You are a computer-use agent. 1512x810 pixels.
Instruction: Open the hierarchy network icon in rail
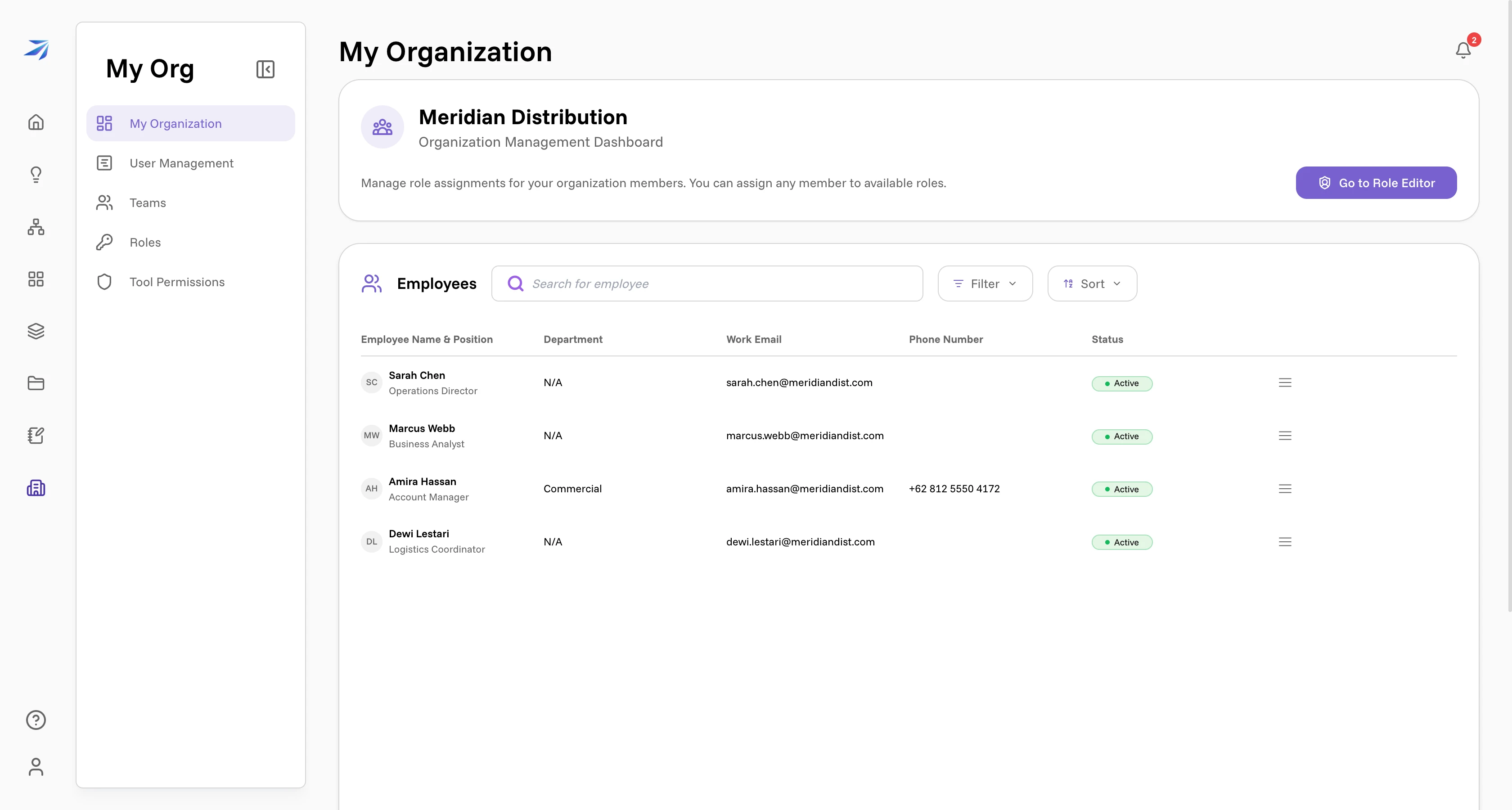click(36, 226)
